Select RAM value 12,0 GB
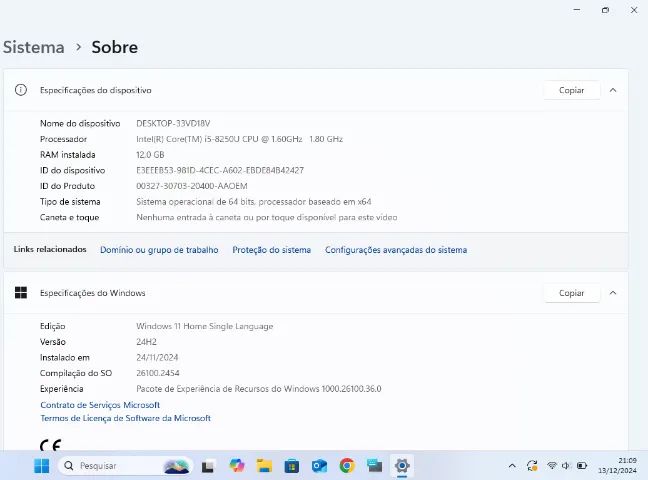 coord(150,155)
